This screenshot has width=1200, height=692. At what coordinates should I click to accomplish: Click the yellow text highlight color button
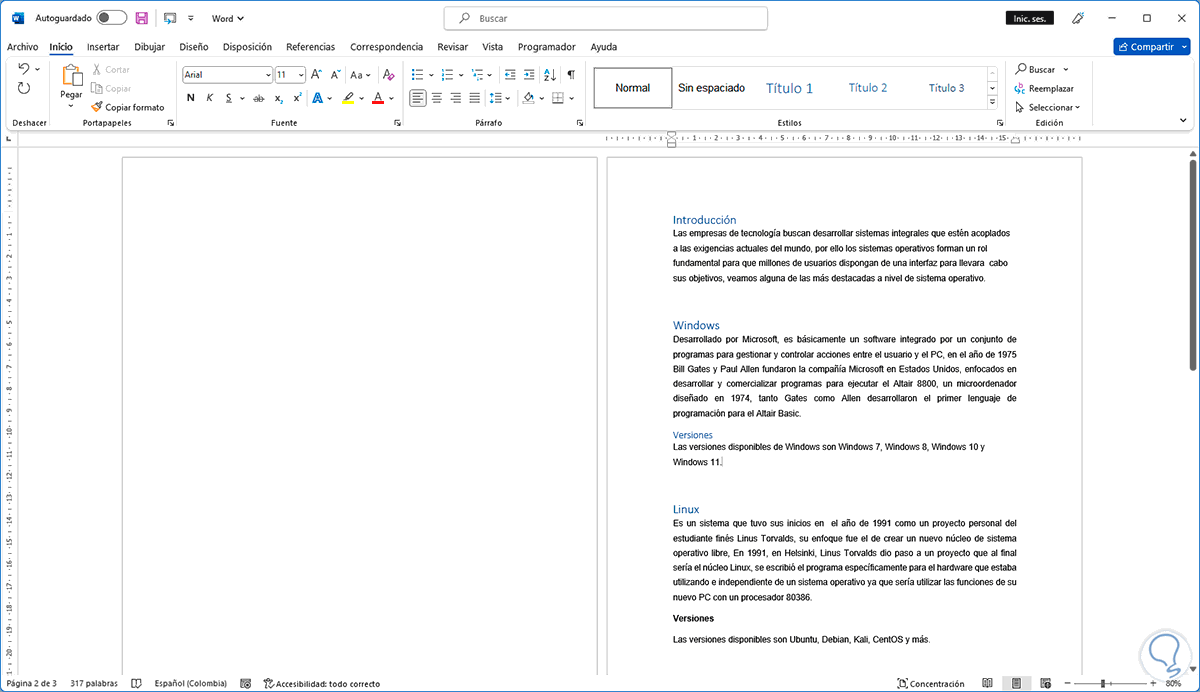coord(347,98)
